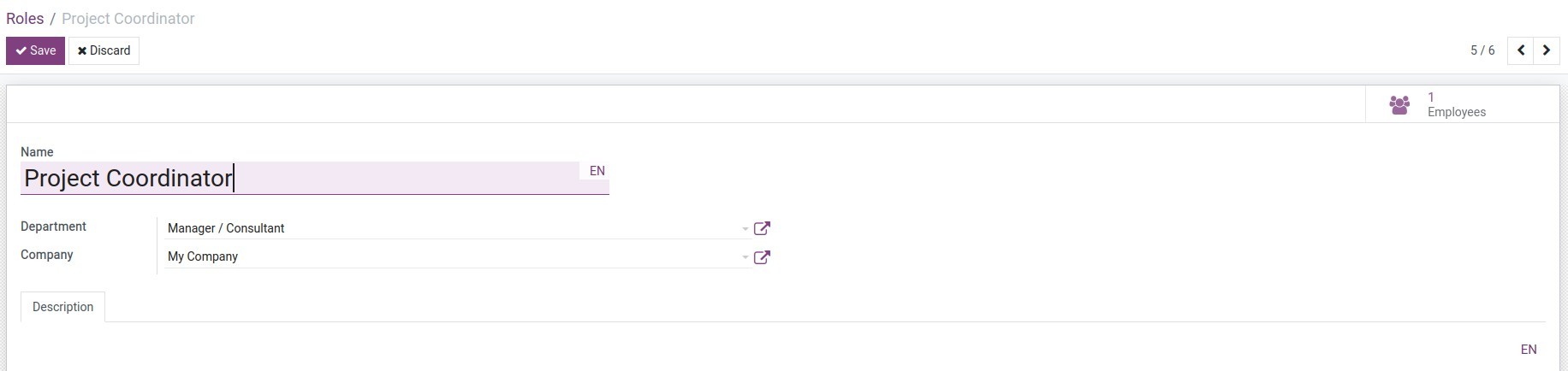Open EN translation for the Description
This screenshot has width=1568, height=371.
1528,350
